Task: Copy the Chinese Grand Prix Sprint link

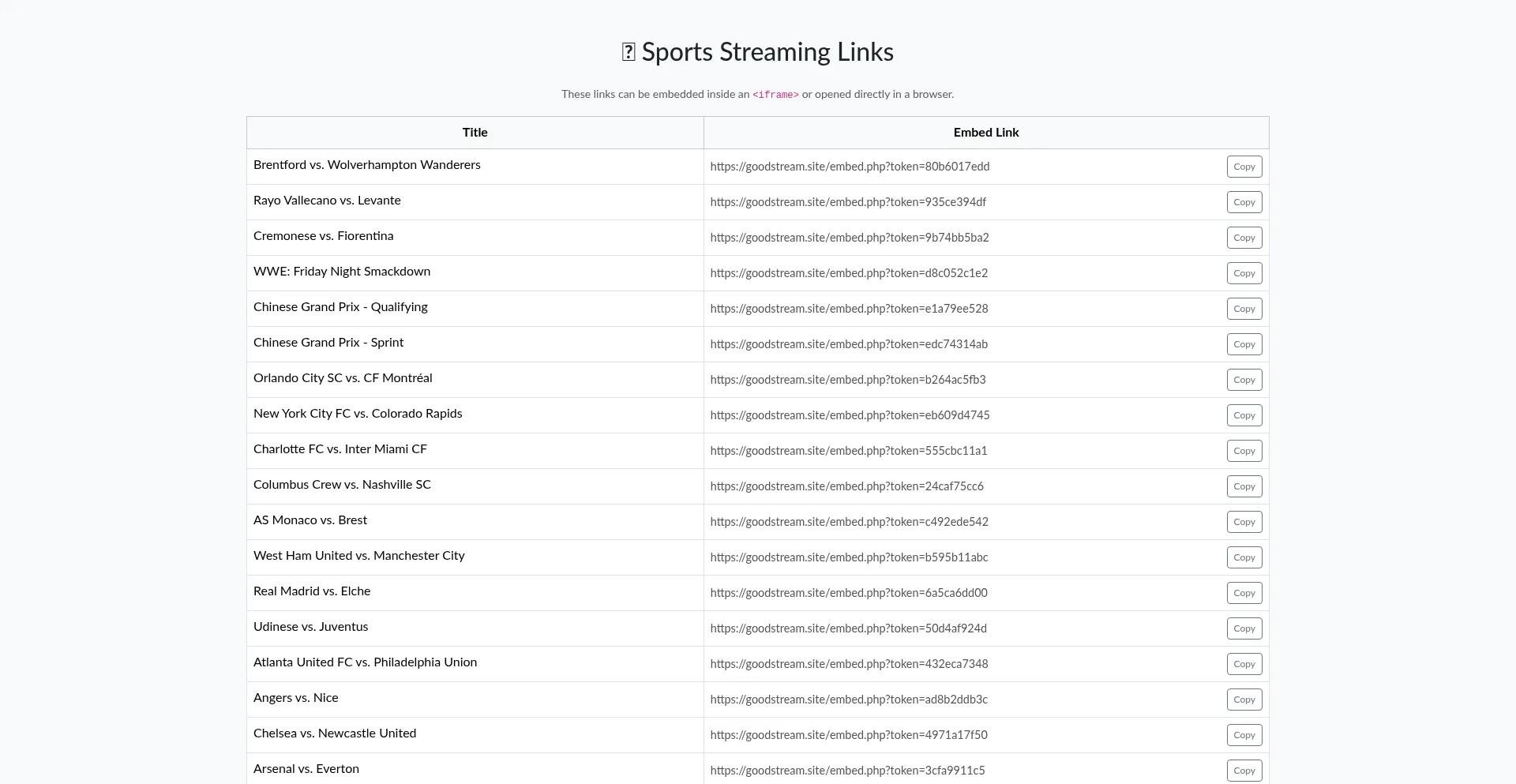Action: point(1244,344)
